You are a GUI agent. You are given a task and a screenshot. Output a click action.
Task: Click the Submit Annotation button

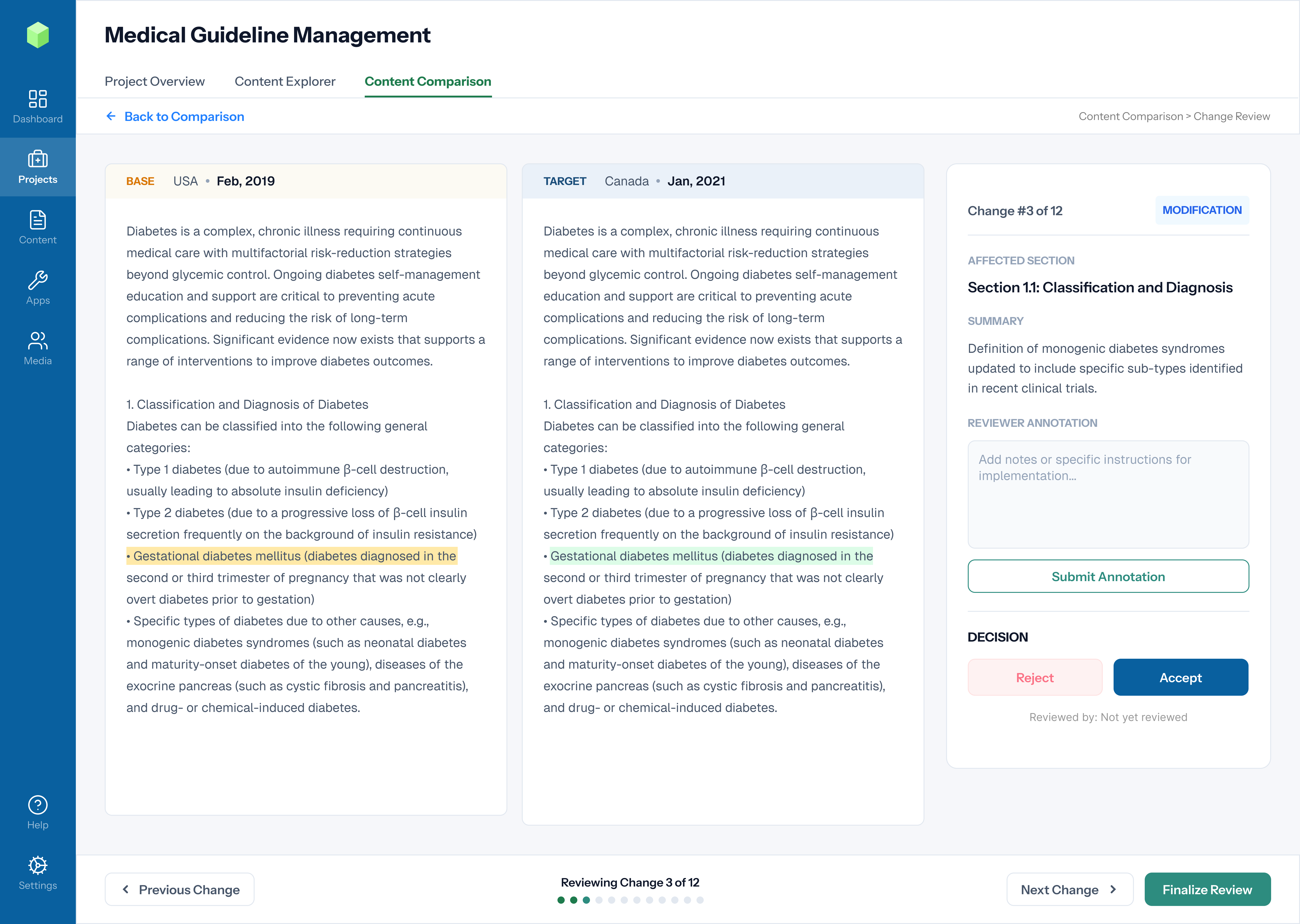click(1108, 576)
